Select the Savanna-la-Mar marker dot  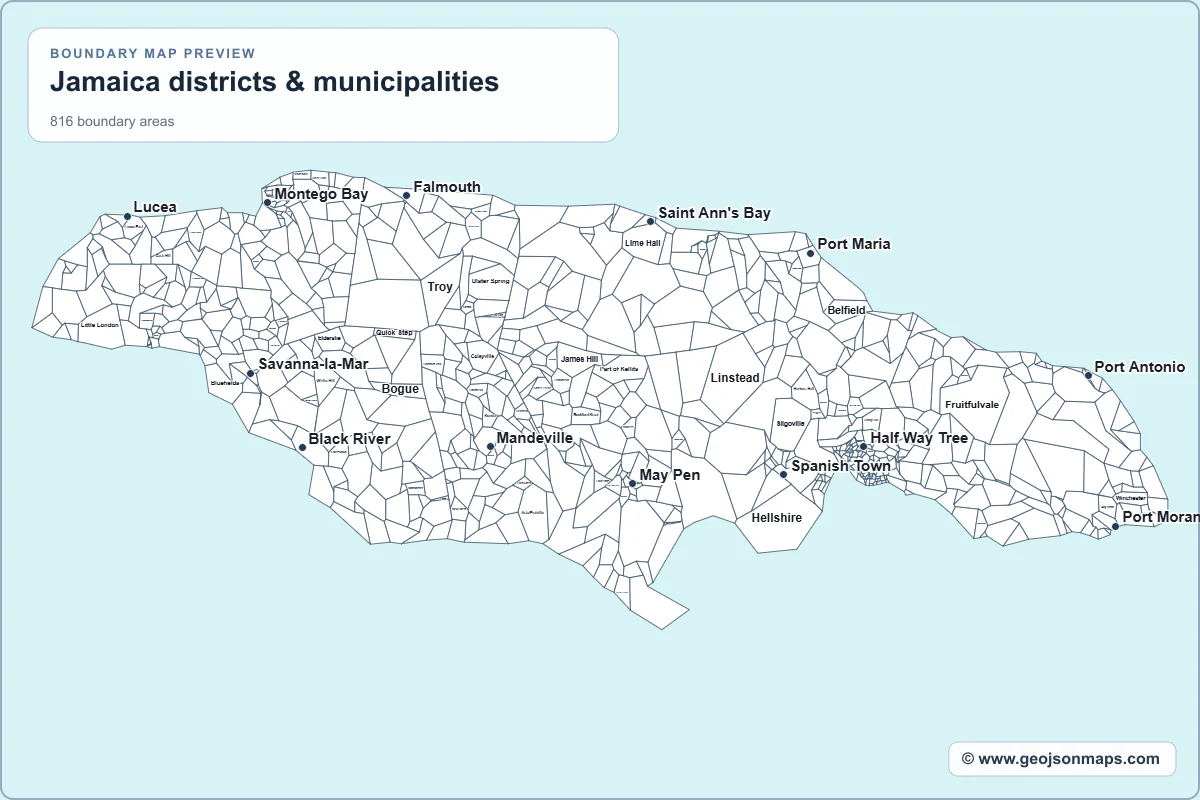point(250,373)
